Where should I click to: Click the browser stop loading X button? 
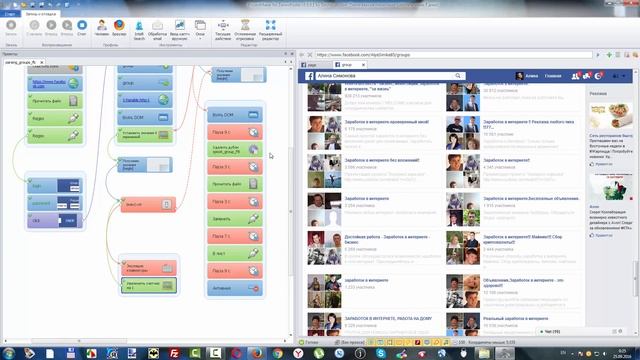point(310,55)
